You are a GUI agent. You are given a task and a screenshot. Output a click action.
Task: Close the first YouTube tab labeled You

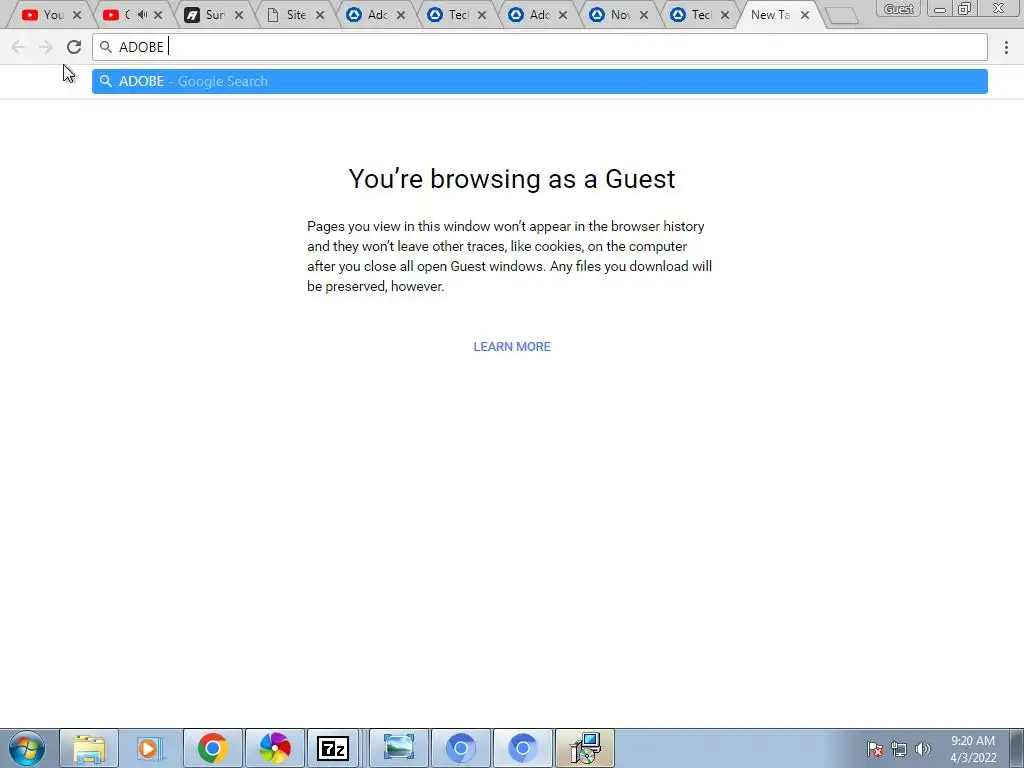pos(77,15)
